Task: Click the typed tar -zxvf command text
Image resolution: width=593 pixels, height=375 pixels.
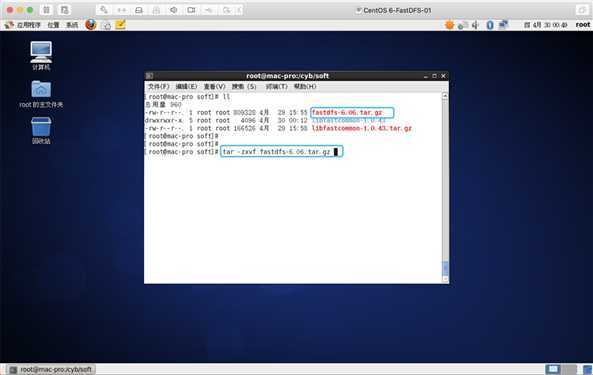Action: (x=276, y=152)
